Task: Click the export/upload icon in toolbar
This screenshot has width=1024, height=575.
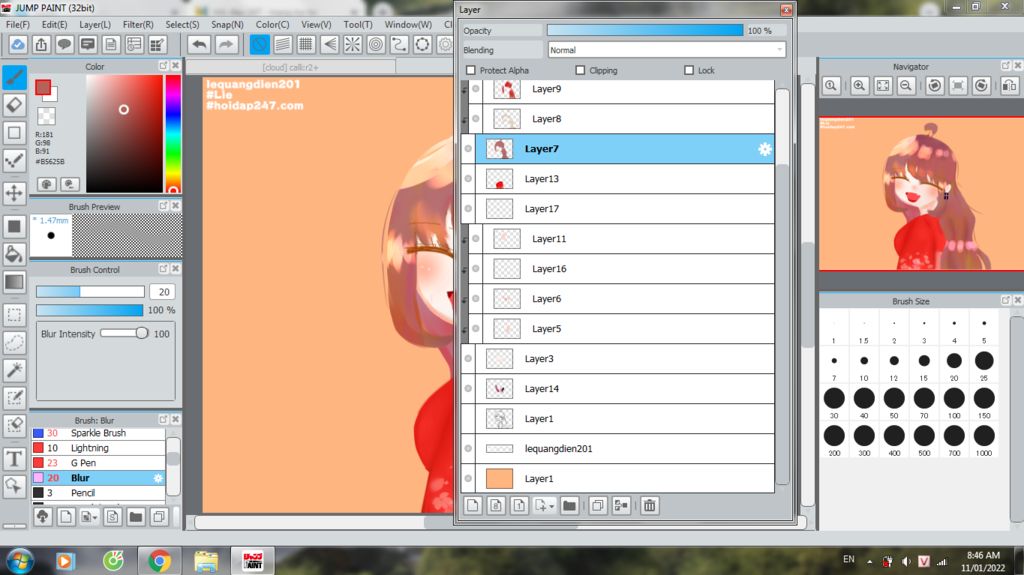Action: click(x=41, y=44)
